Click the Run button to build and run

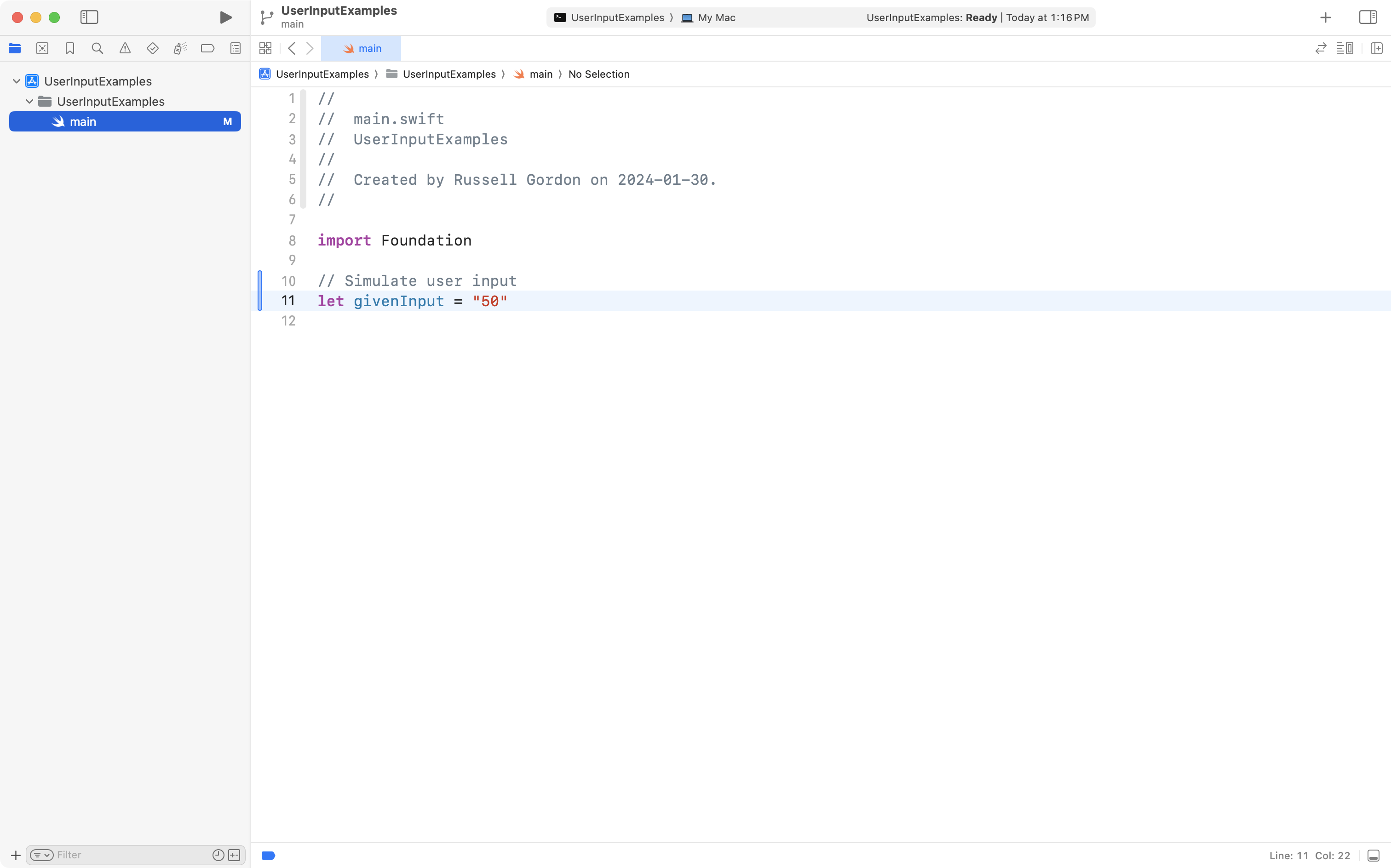225,17
